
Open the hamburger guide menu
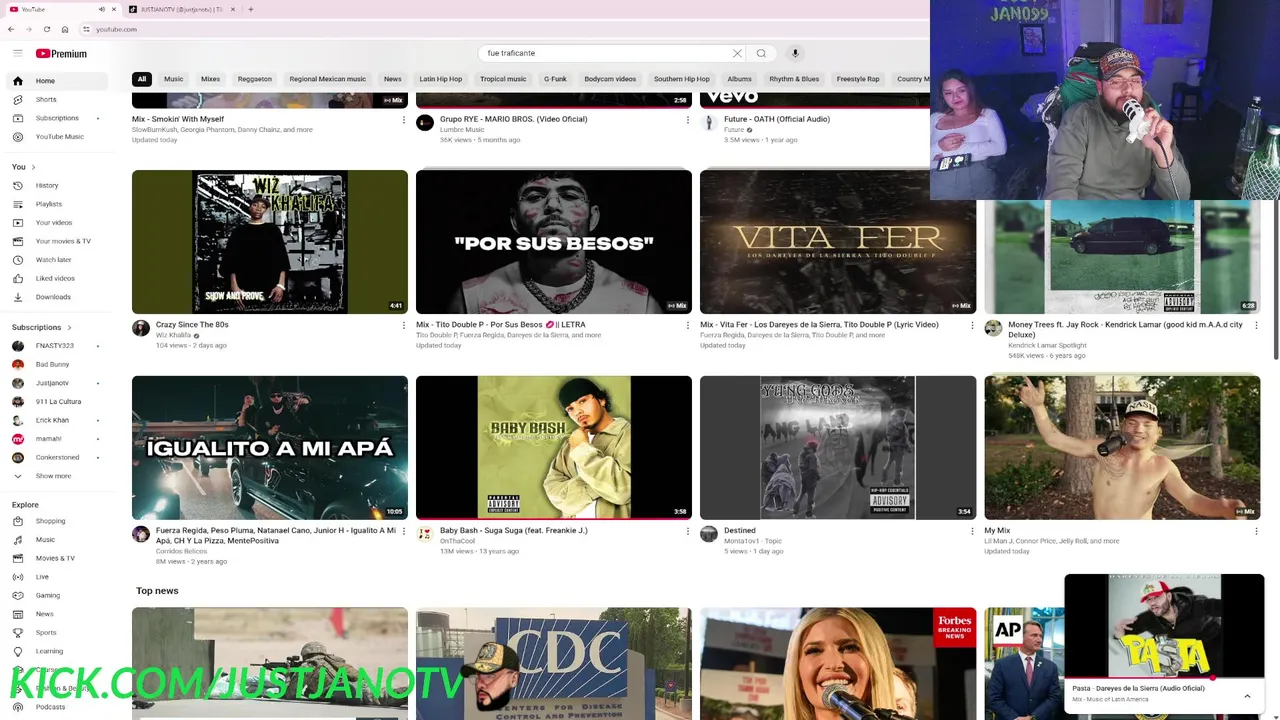[x=17, y=53]
